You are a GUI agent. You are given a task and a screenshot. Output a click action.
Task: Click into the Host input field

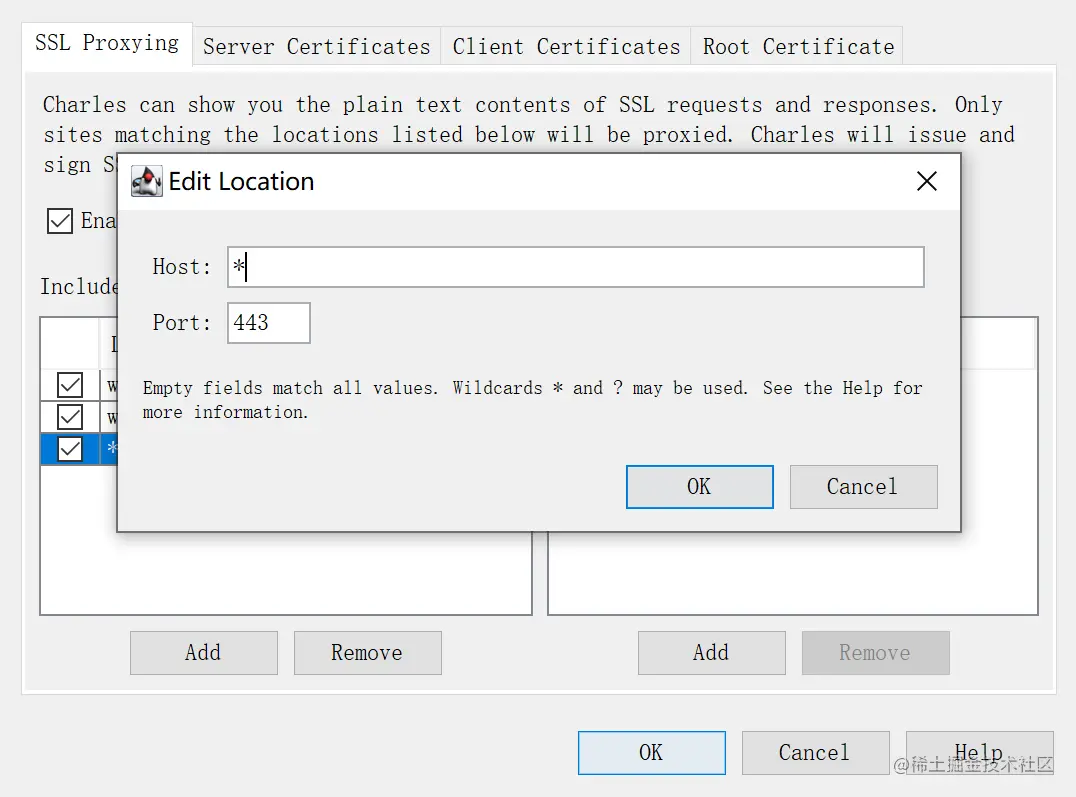(575, 267)
